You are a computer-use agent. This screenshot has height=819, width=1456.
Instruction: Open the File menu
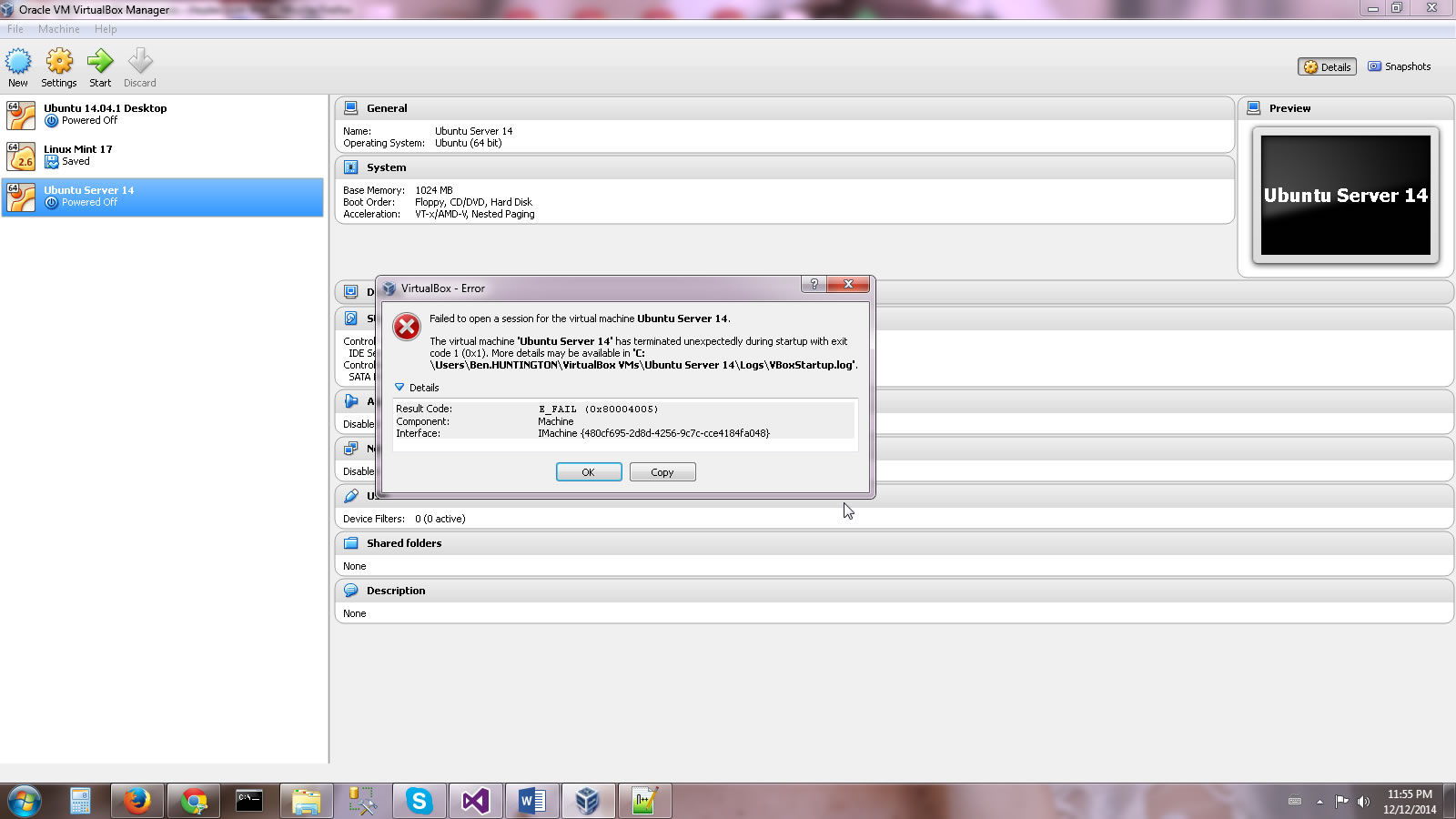click(15, 29)
